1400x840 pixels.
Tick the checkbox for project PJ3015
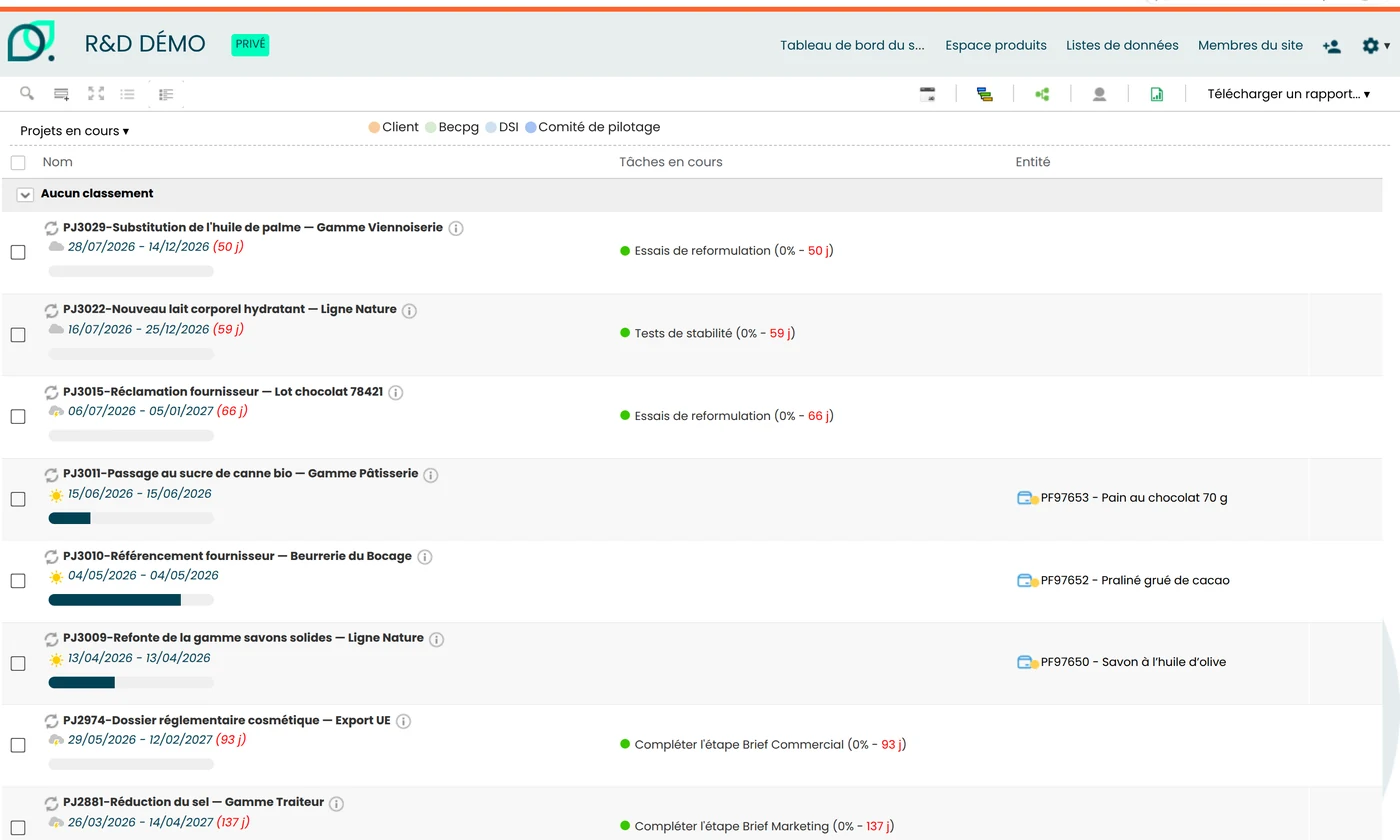click(x=18, y=417)
